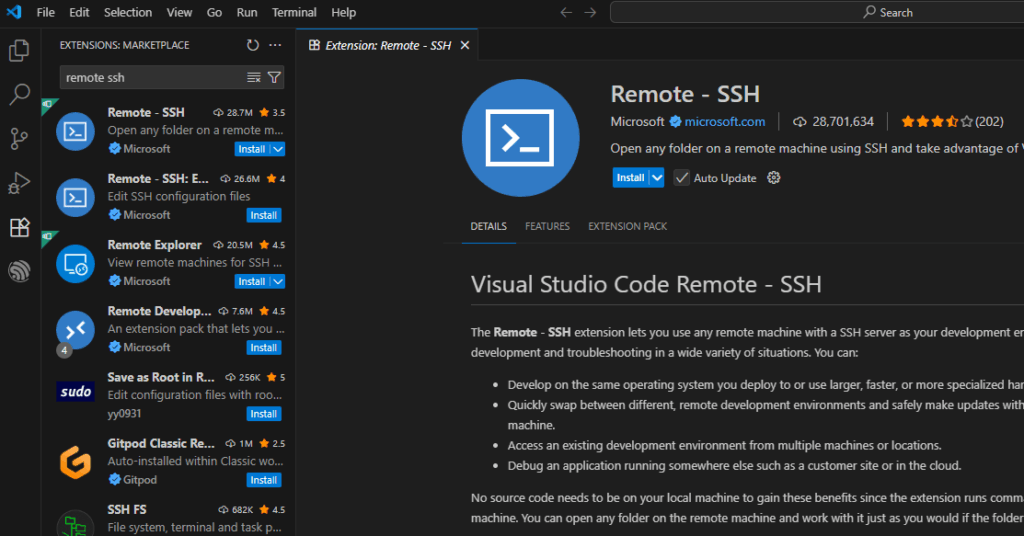Click the Remote - SSH list item icon
Viewport: 1024px width, 536px height.
75,131
